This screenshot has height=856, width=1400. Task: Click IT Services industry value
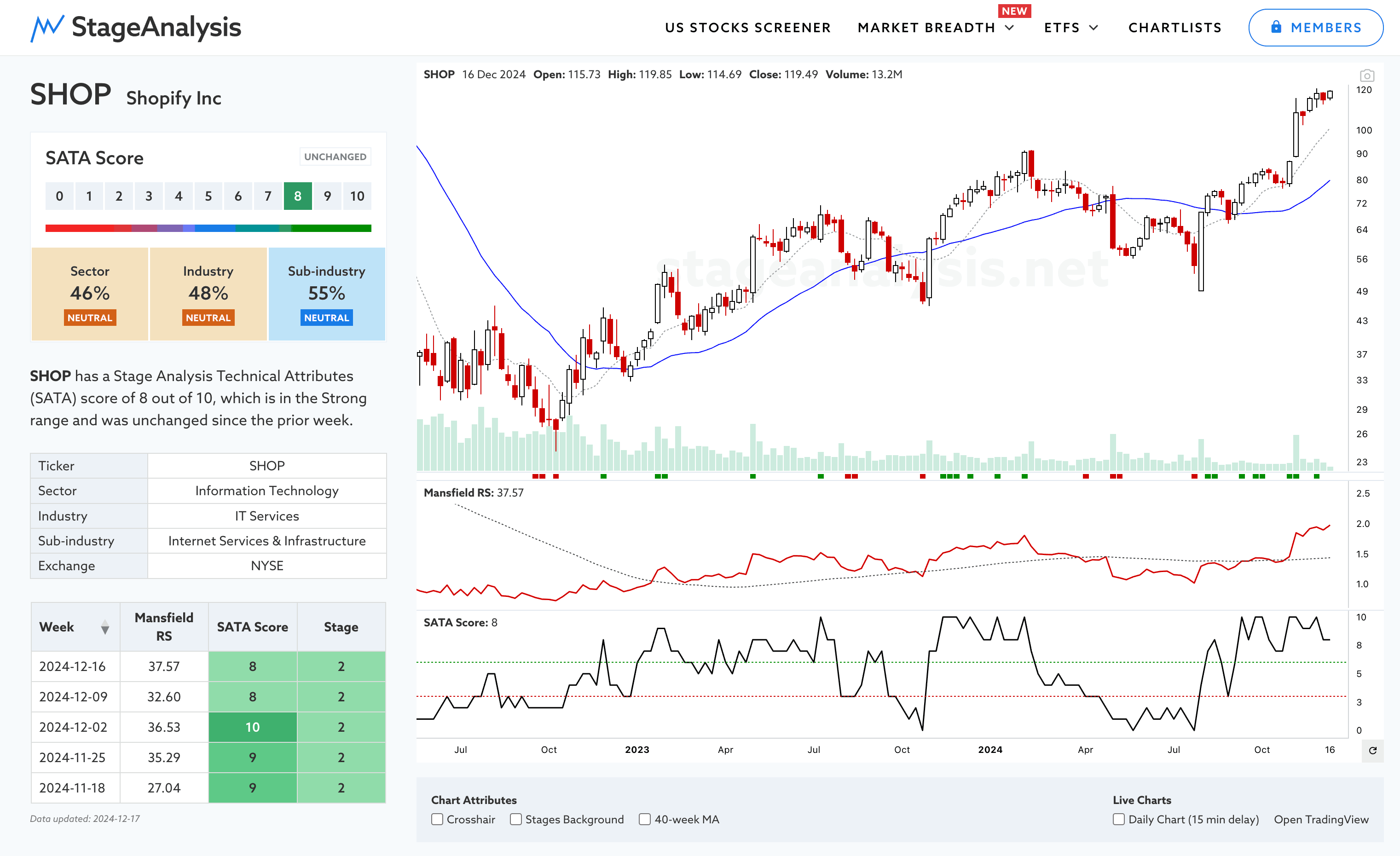point(266,516)
